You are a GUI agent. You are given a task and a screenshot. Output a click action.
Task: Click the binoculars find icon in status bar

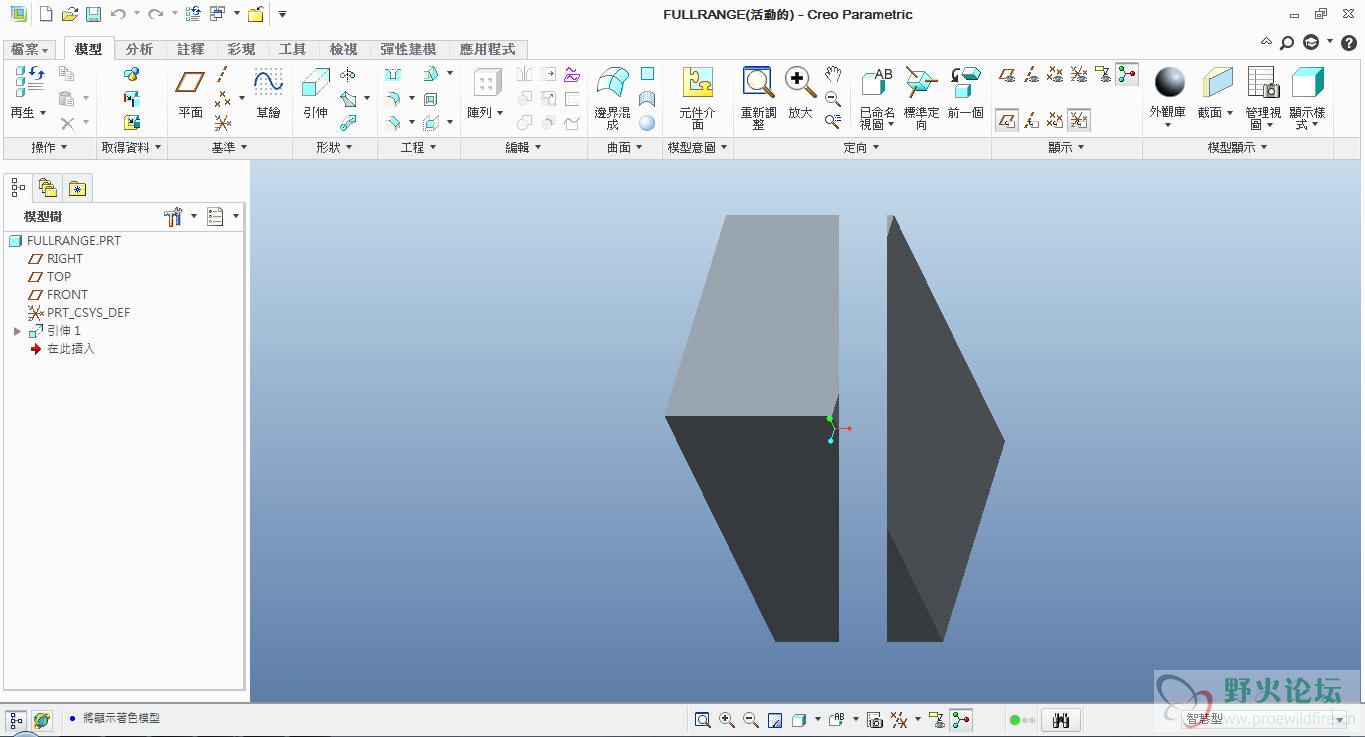coord(1061,720)
